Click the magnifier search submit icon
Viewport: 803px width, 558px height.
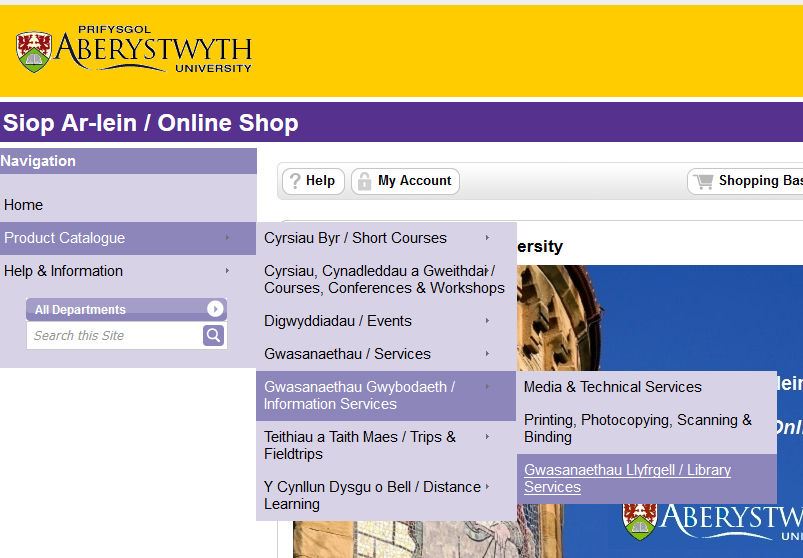pos(214,335)
